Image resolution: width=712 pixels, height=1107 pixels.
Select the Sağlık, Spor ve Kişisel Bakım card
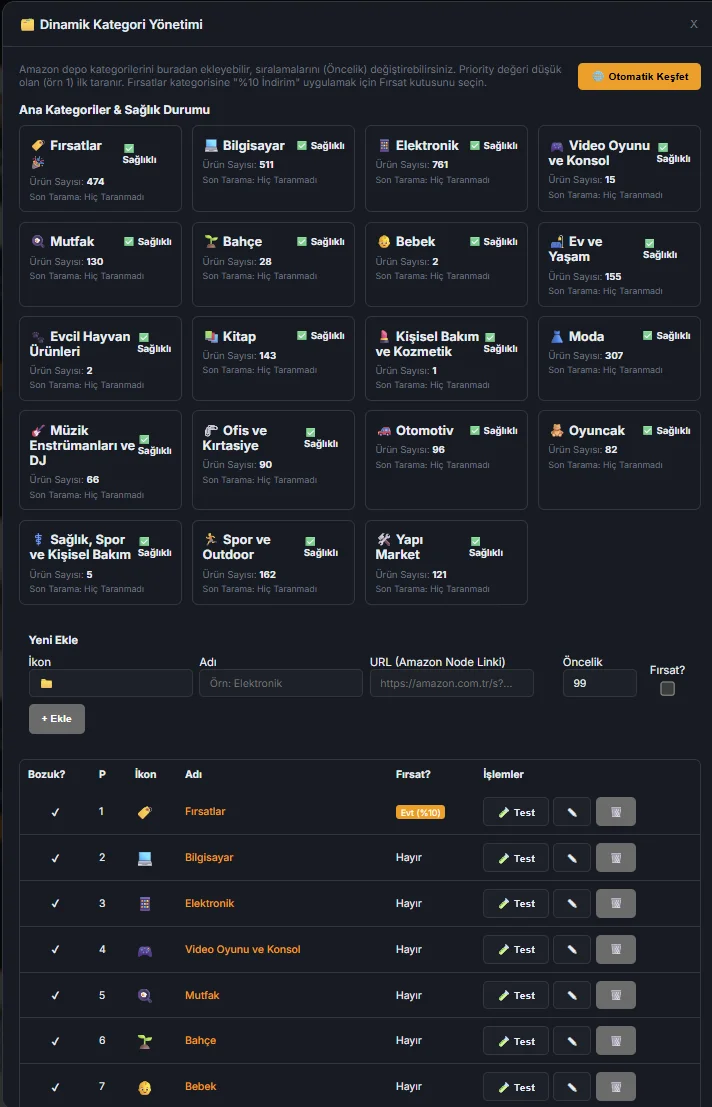click(x=100, y=563)
